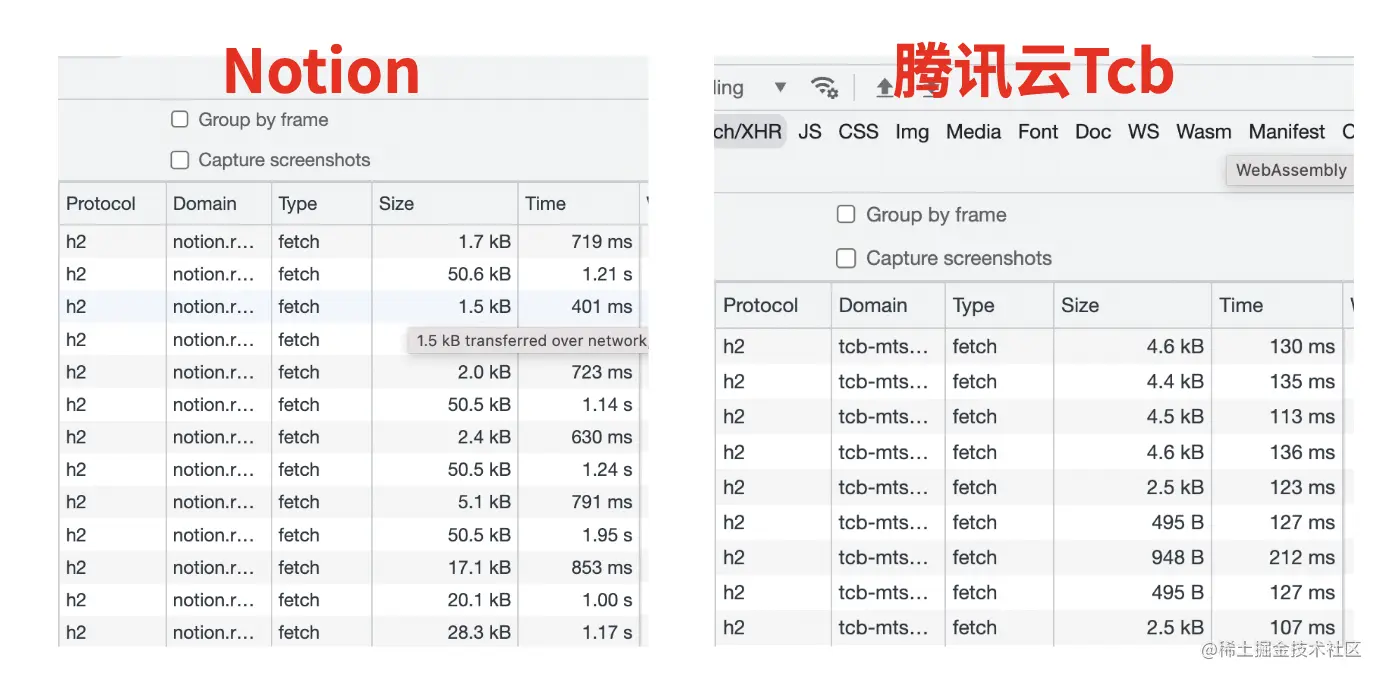Select the Fetch/XHR filter tab
1382x680 pixels.
coord(749,131)
